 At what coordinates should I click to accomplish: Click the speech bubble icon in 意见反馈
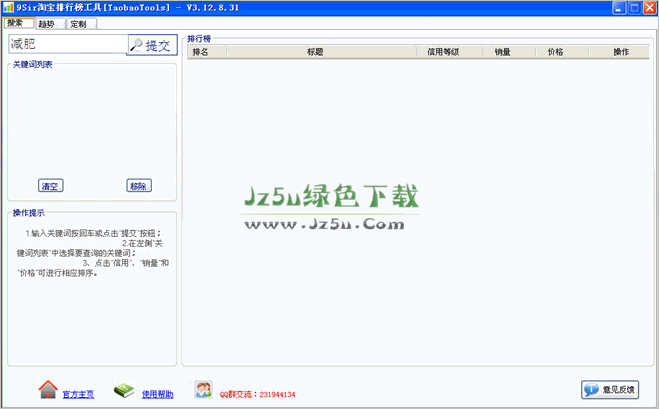[x=591, y=390]
